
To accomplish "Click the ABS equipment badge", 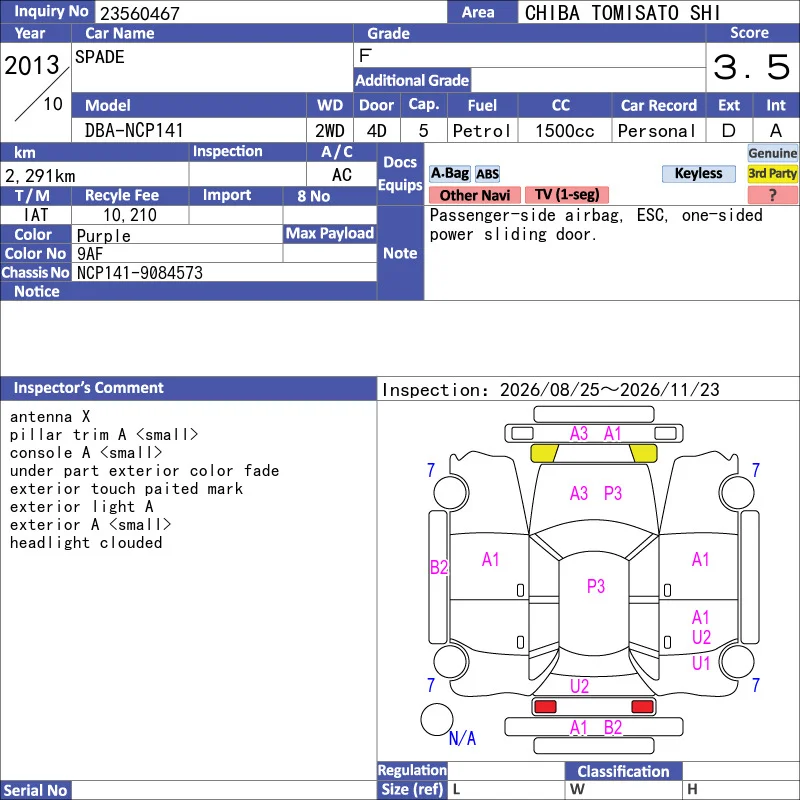I will (487, 174).
